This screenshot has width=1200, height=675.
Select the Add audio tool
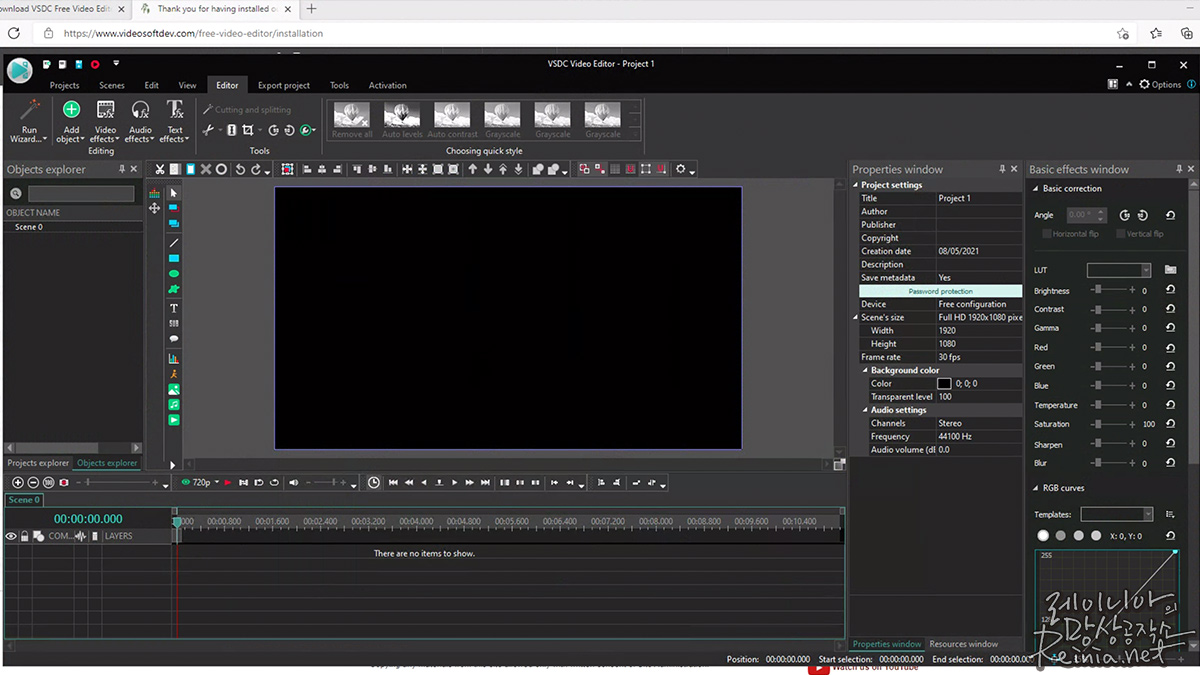174,405
